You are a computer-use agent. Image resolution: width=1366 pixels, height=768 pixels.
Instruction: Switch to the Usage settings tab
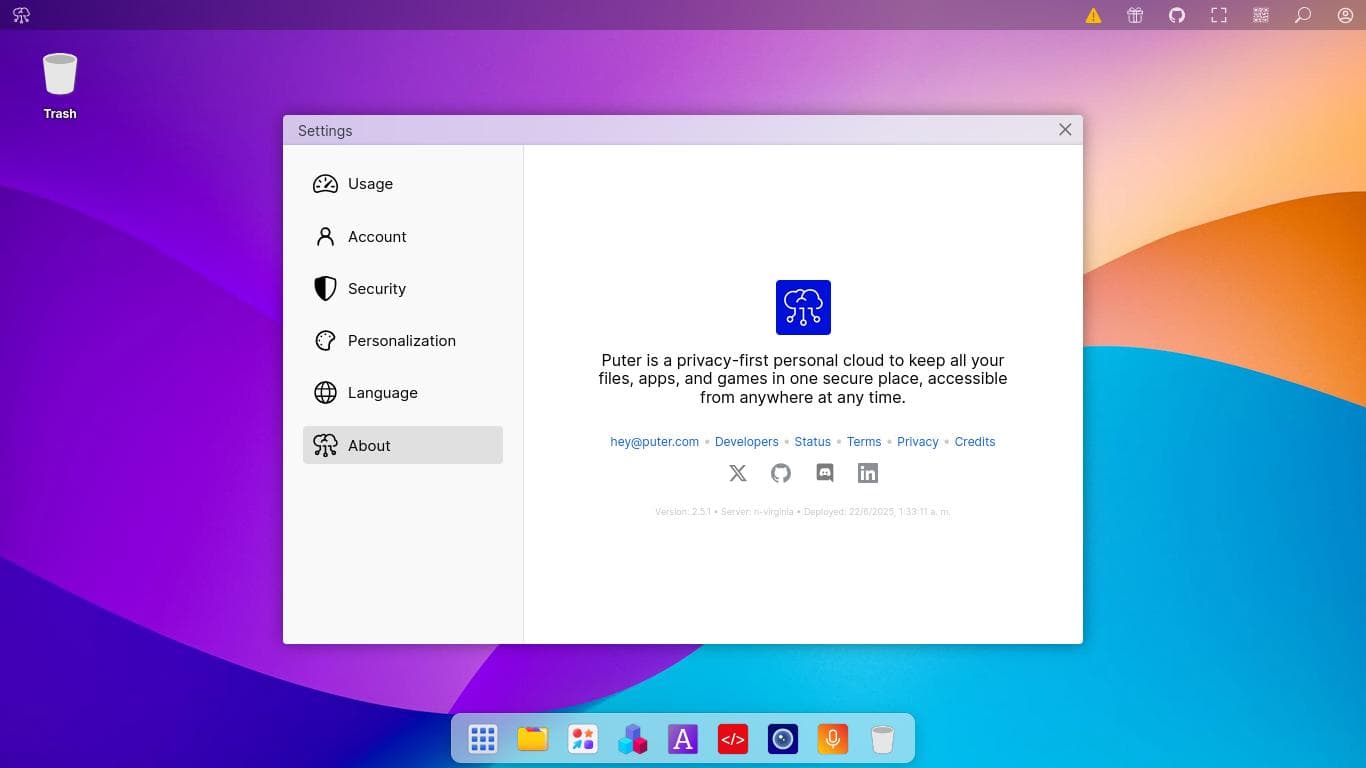pyautogui.click(x=403, y=184)
